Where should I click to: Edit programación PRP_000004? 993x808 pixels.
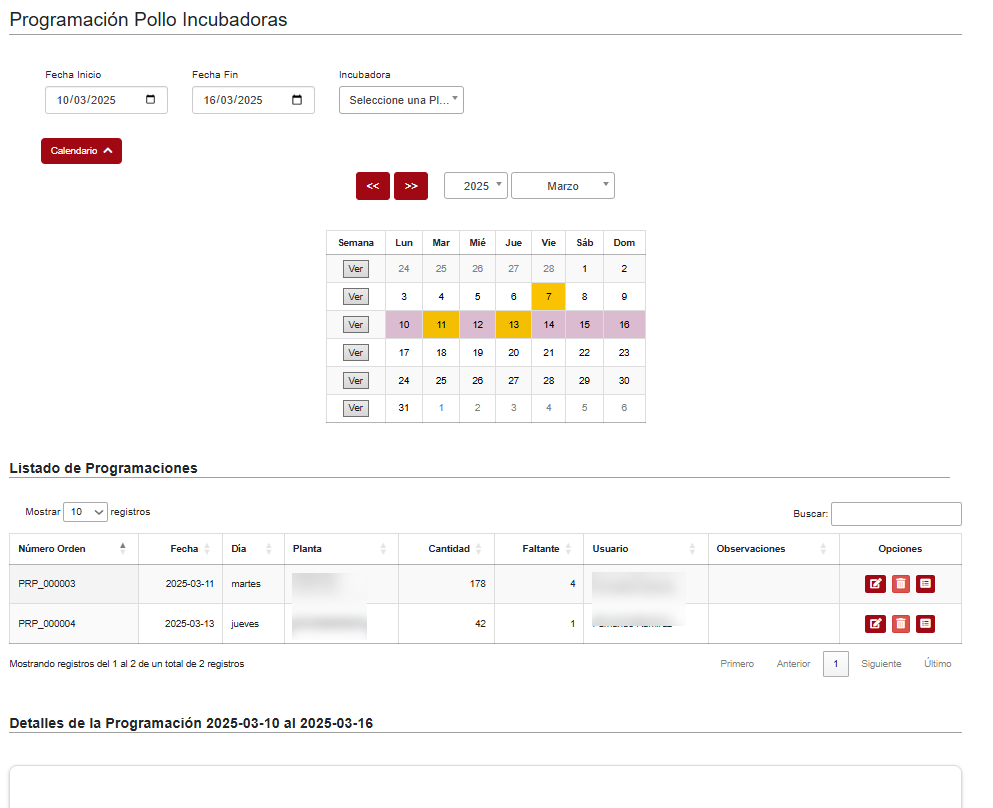click(875, 624)
